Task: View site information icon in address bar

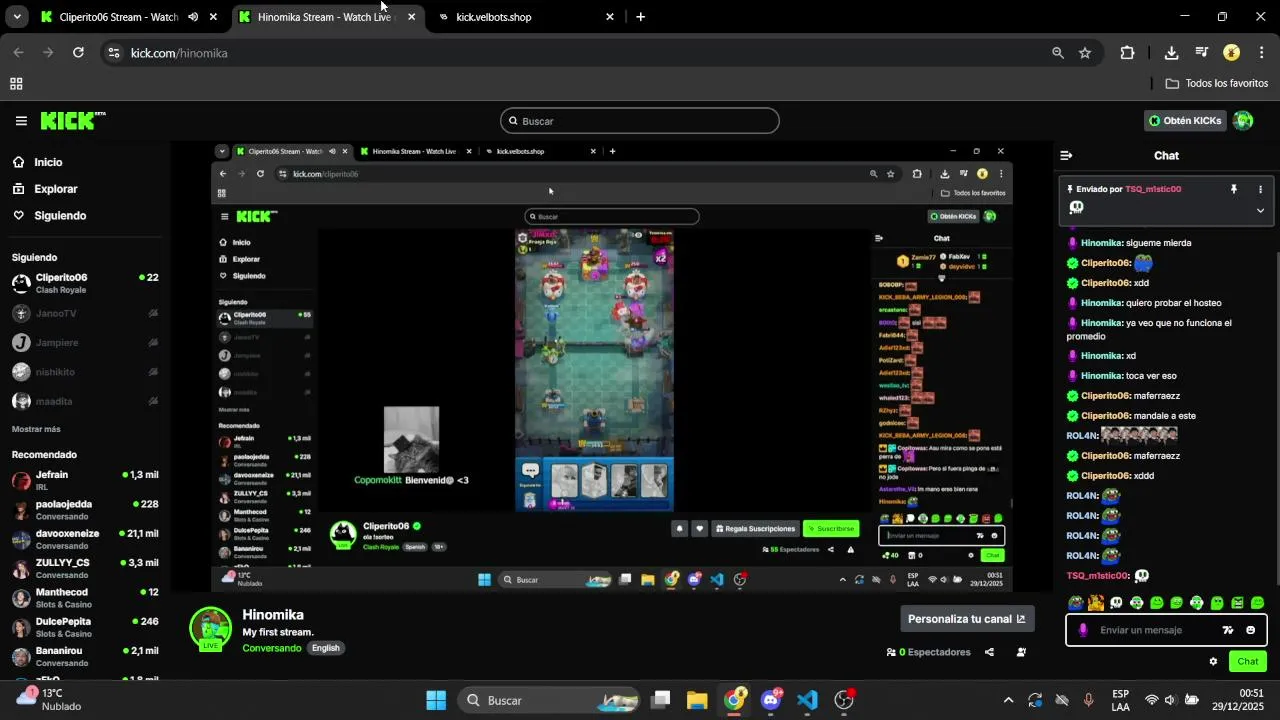Action: tap(114, 53)
